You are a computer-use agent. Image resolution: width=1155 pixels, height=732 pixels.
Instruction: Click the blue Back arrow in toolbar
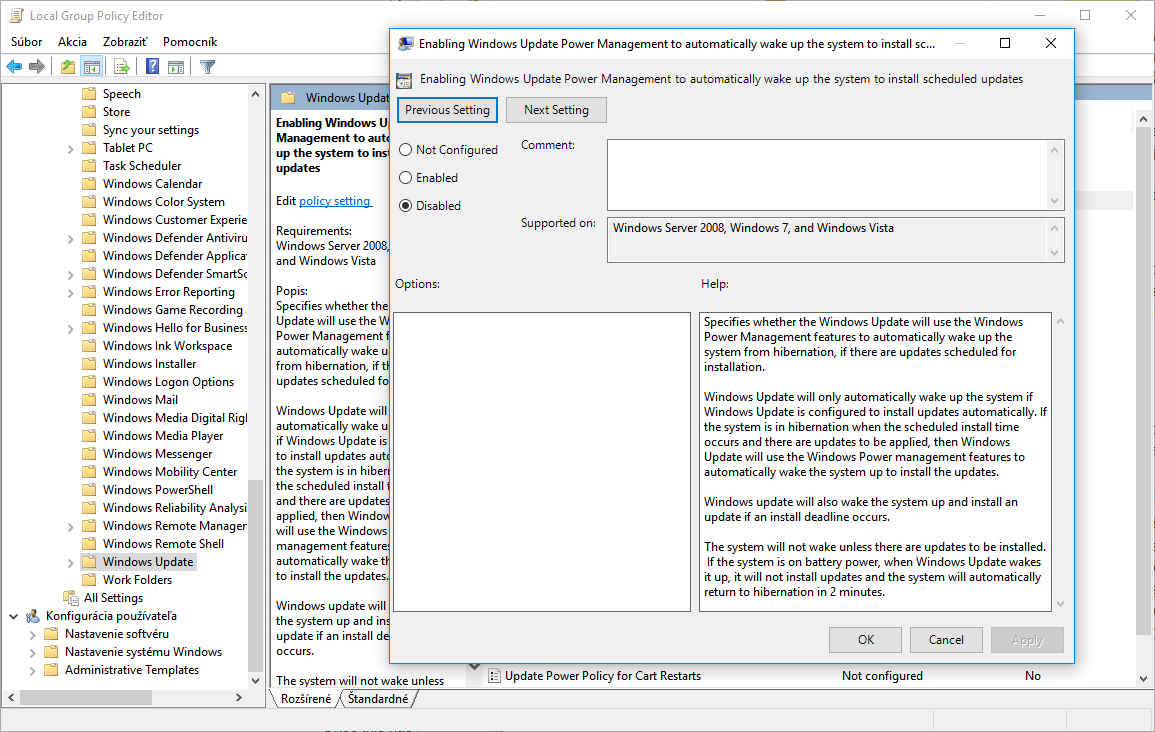[x=14, y=67]
